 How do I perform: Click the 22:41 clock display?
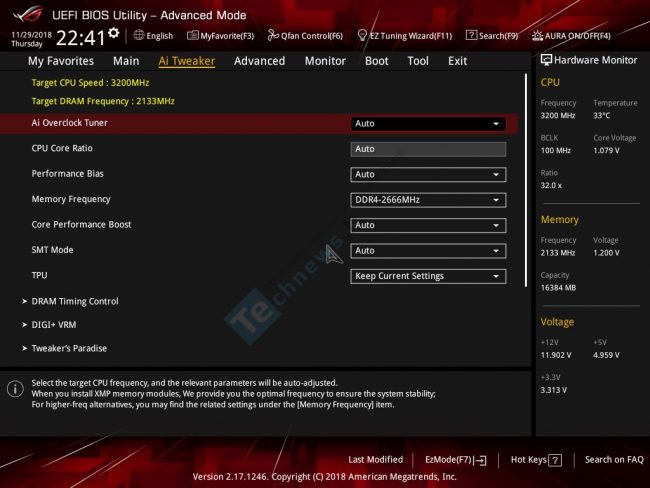[80, 38]
